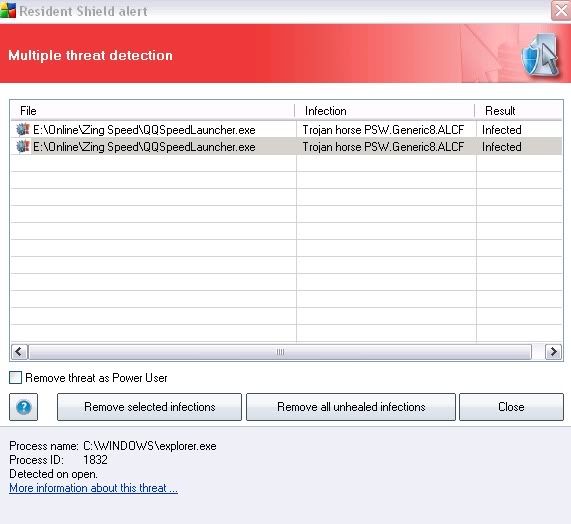Click the Close button at bottom right
The width and height of the screenshot is (571, 524).
tap(511, 407)
